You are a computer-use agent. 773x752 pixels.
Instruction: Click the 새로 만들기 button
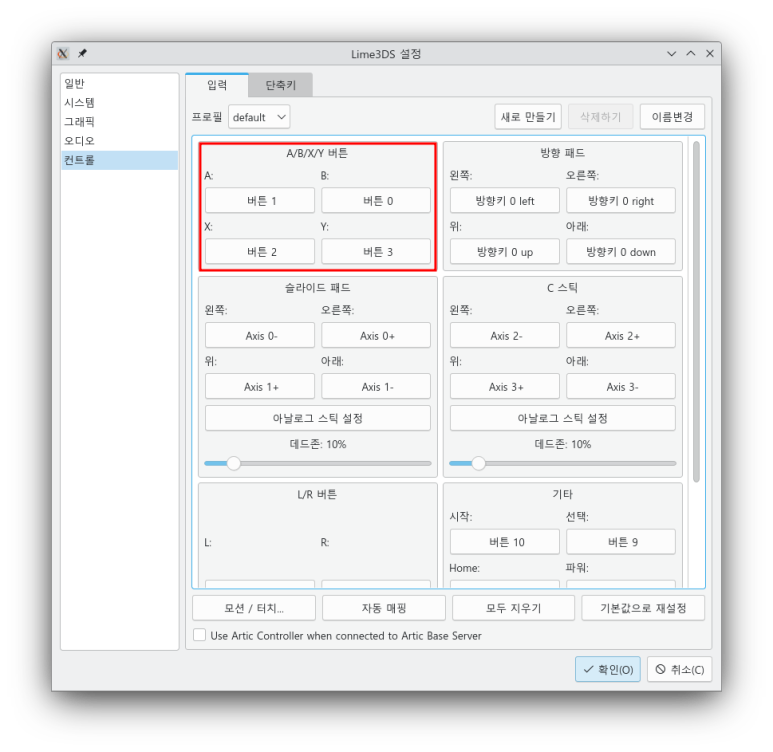(x=528, y=117)
